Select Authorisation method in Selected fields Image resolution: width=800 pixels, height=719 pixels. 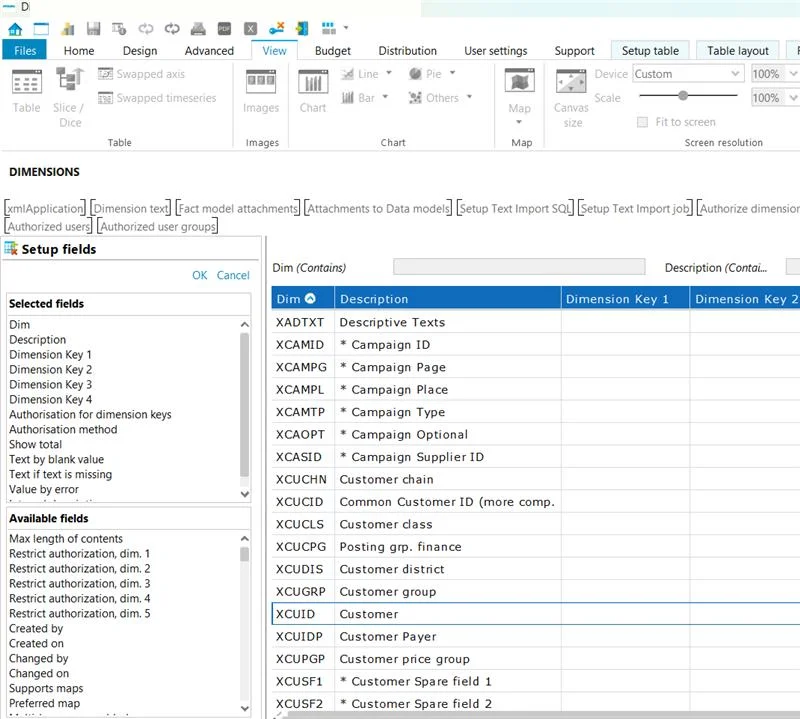[63, 430]
